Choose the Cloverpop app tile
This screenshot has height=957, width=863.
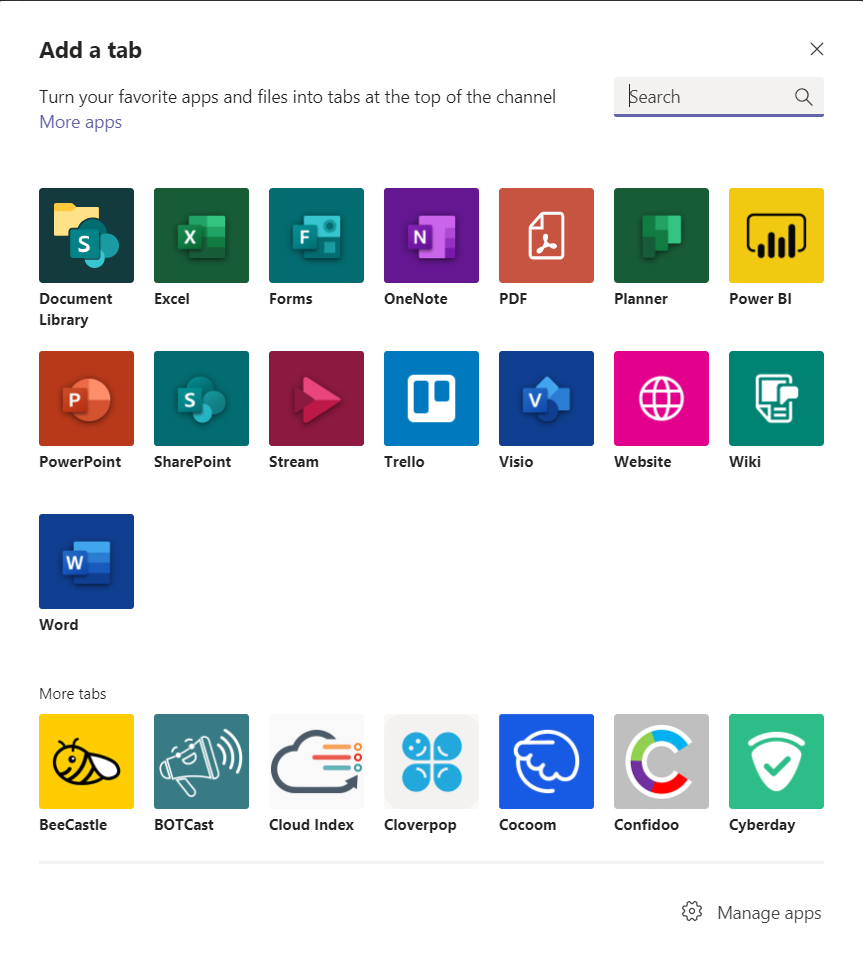pos(432,761)
